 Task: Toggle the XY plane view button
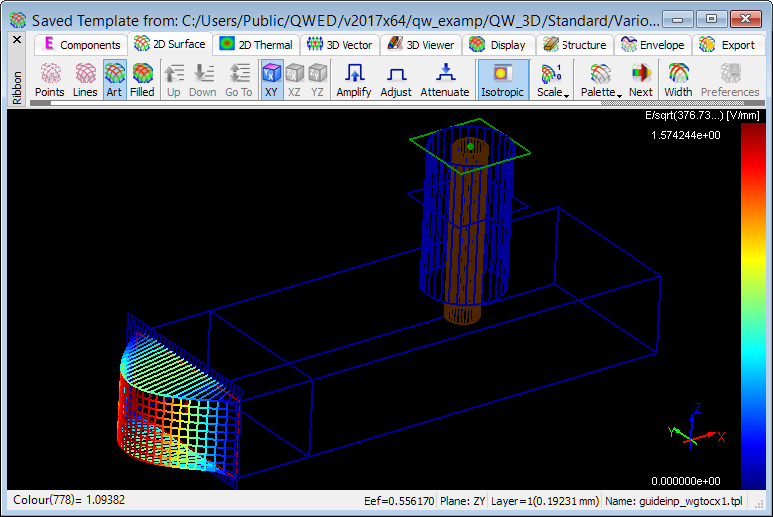coord(271,80)
